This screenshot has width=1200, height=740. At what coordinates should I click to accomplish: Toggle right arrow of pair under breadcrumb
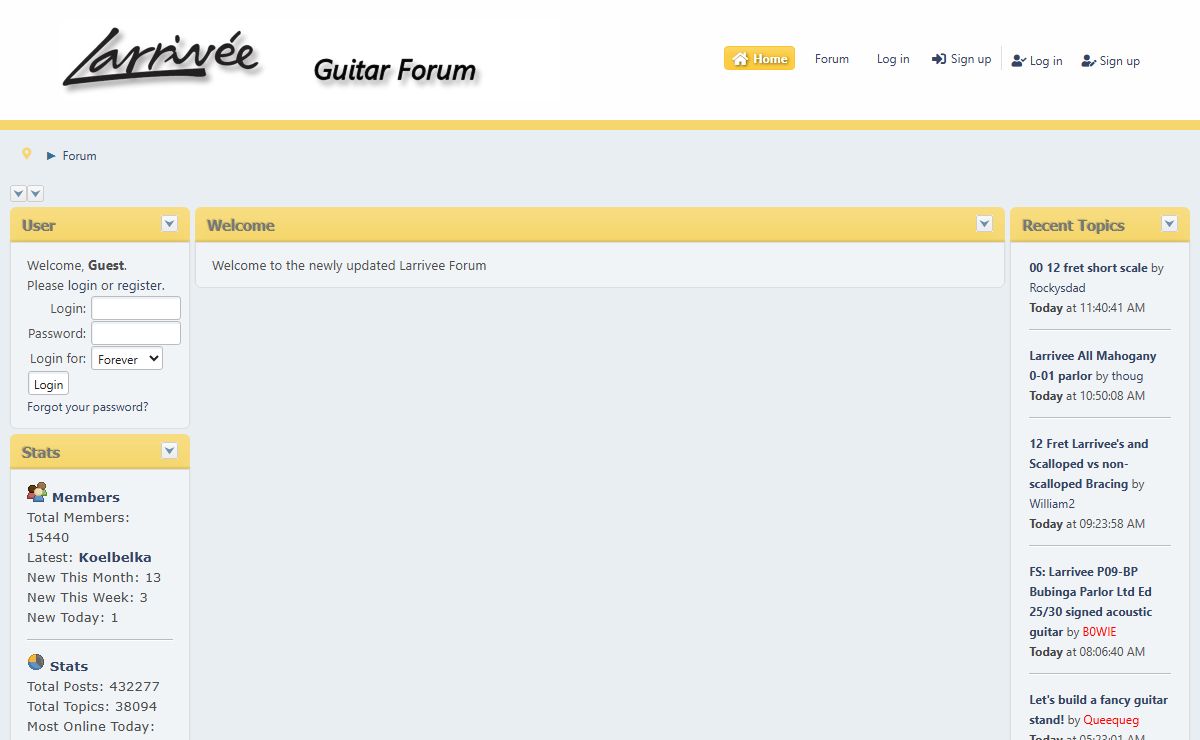[x=36, y=194]
